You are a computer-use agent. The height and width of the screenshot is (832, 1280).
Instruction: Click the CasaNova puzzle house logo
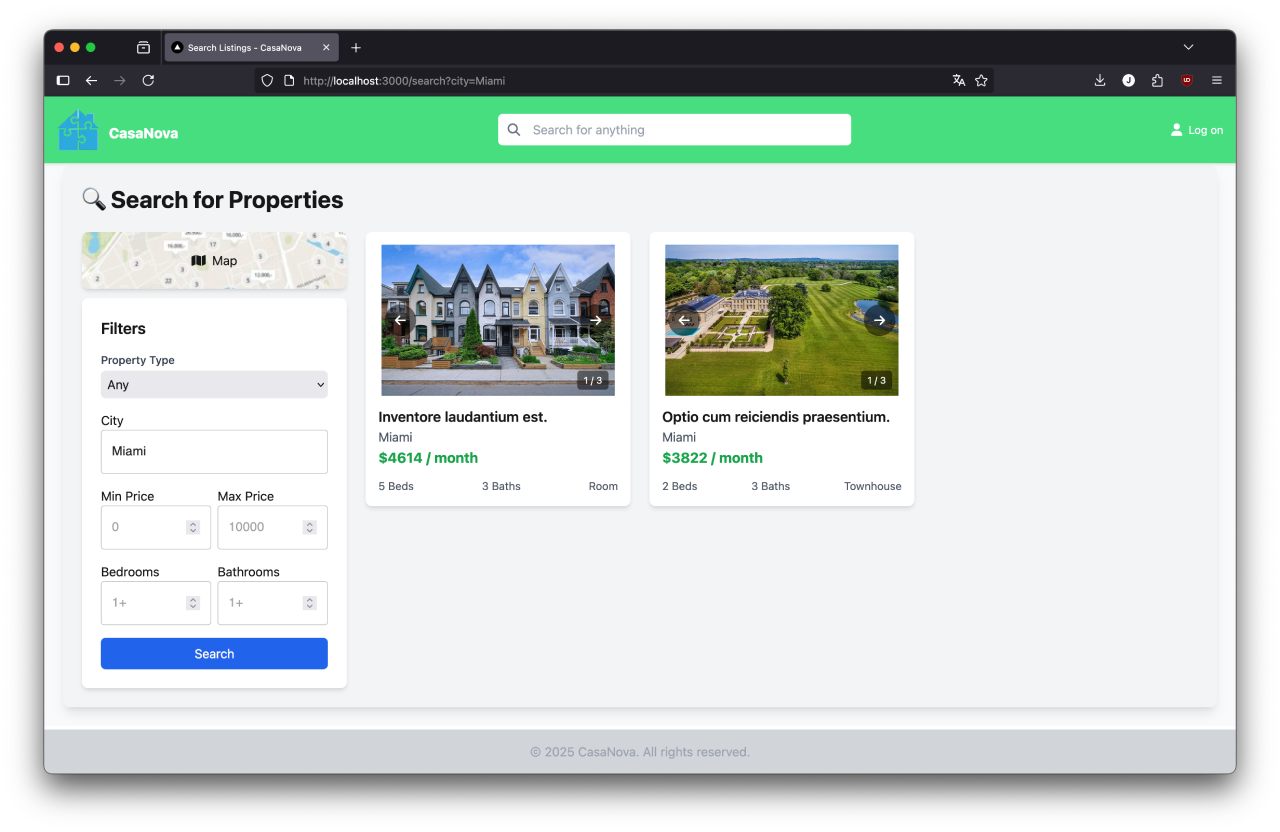tap(78, 130)
